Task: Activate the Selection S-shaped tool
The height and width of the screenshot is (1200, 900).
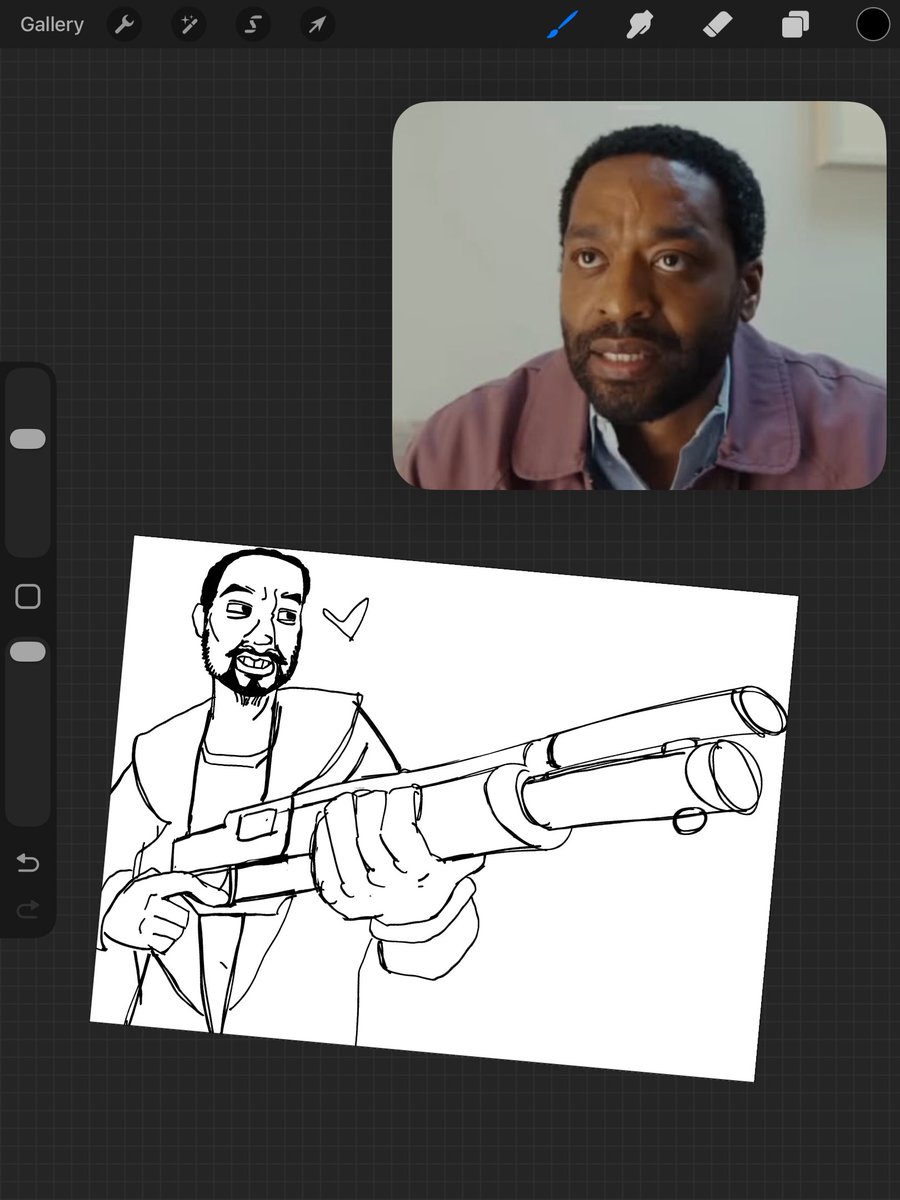Action: 253,25
